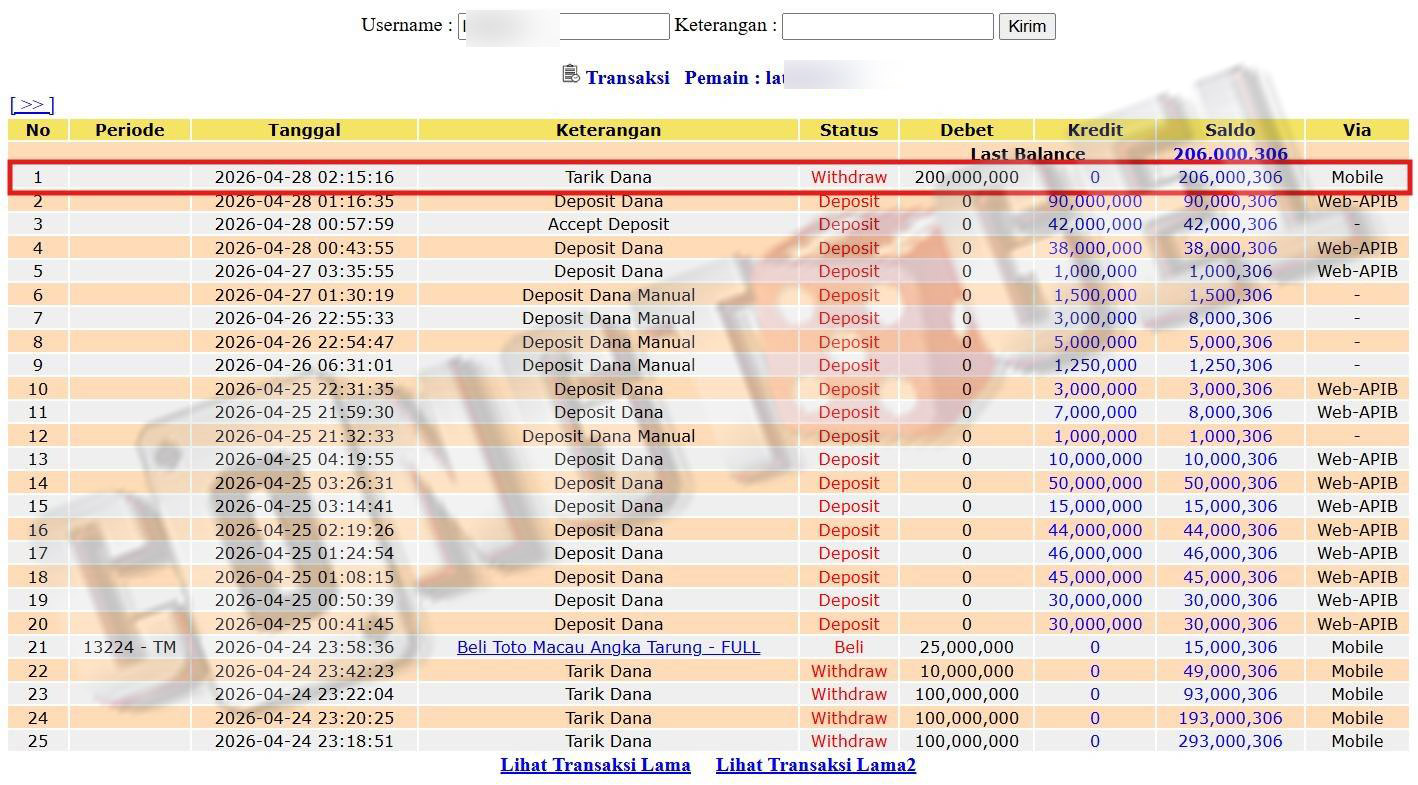Click the Keterangan column header
1418x785 pixels.
608,130
